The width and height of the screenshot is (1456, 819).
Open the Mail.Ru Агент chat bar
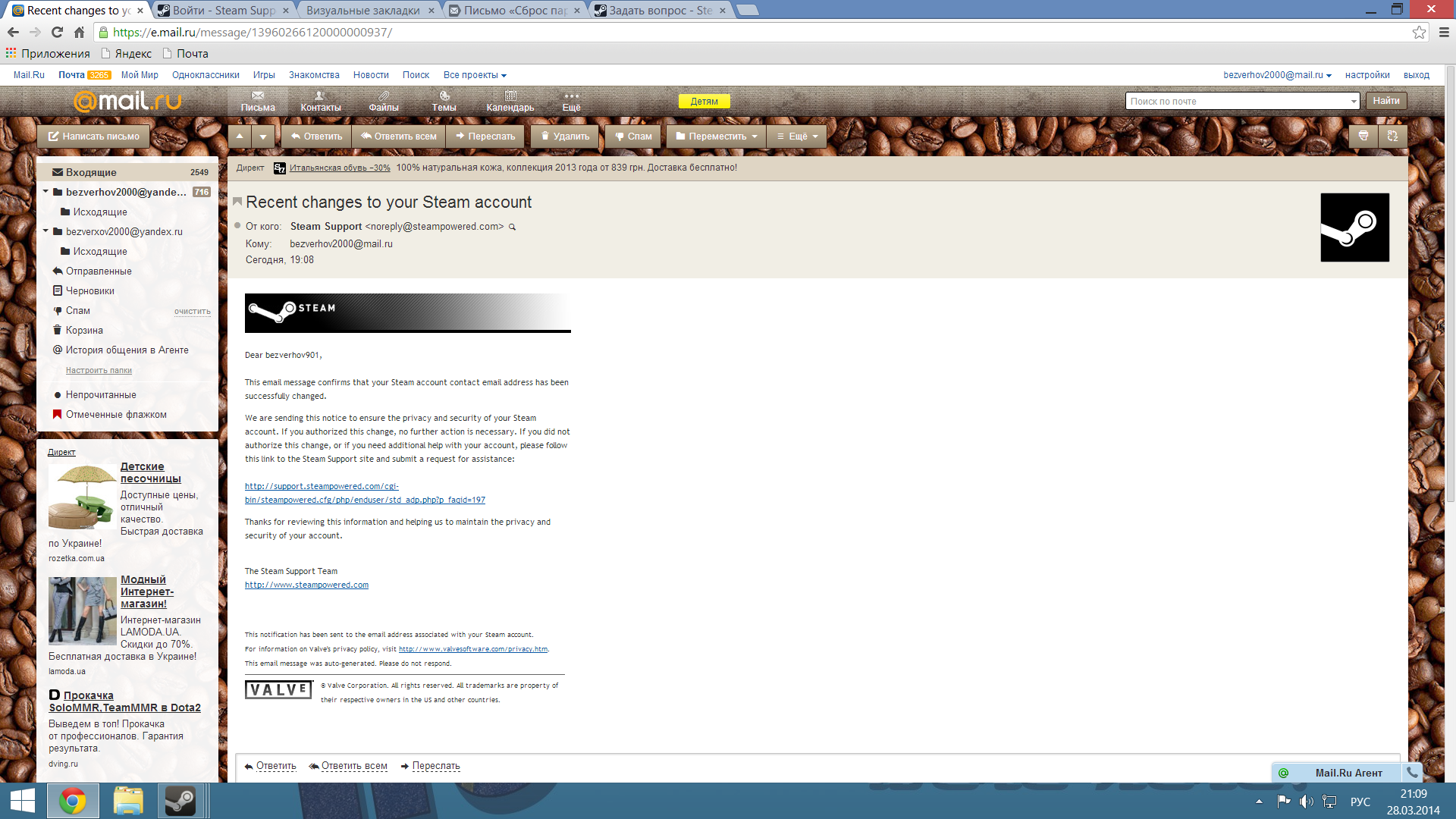[x=1338, y=773]
